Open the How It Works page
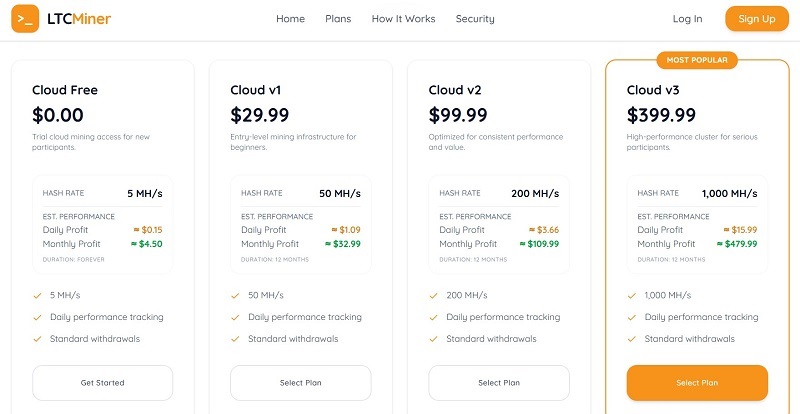Viewport: 800px width, 414px height. [404, 19]
